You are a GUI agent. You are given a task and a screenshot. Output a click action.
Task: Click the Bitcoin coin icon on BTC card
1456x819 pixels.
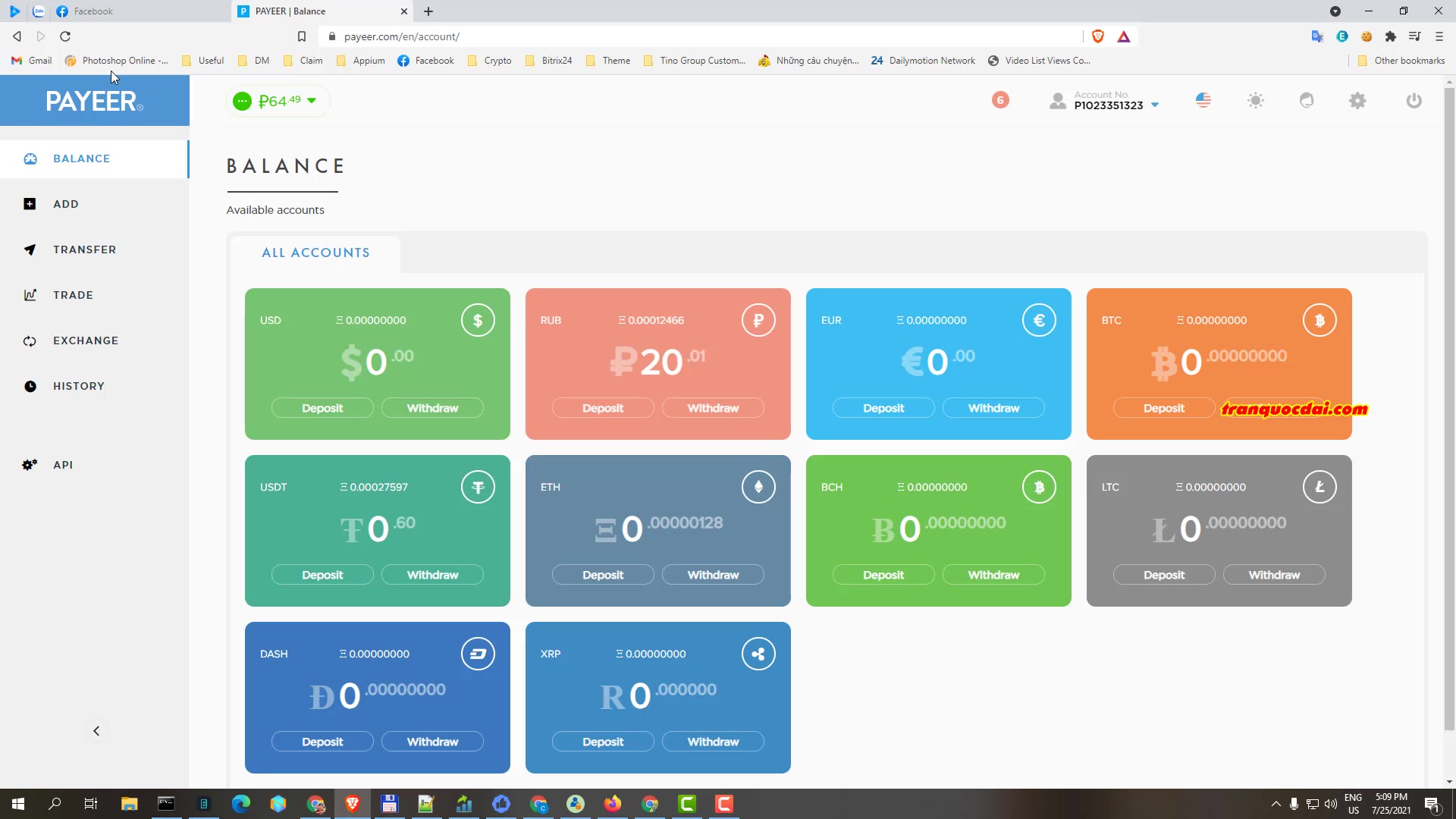[1319, 320]
